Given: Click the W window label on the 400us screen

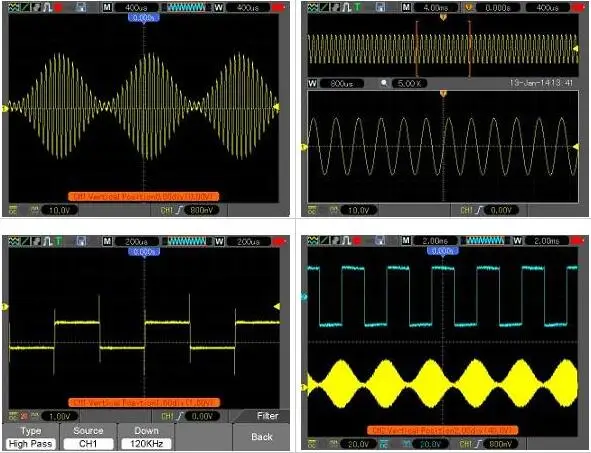Looking at the screenshot, I should (218, 7).
